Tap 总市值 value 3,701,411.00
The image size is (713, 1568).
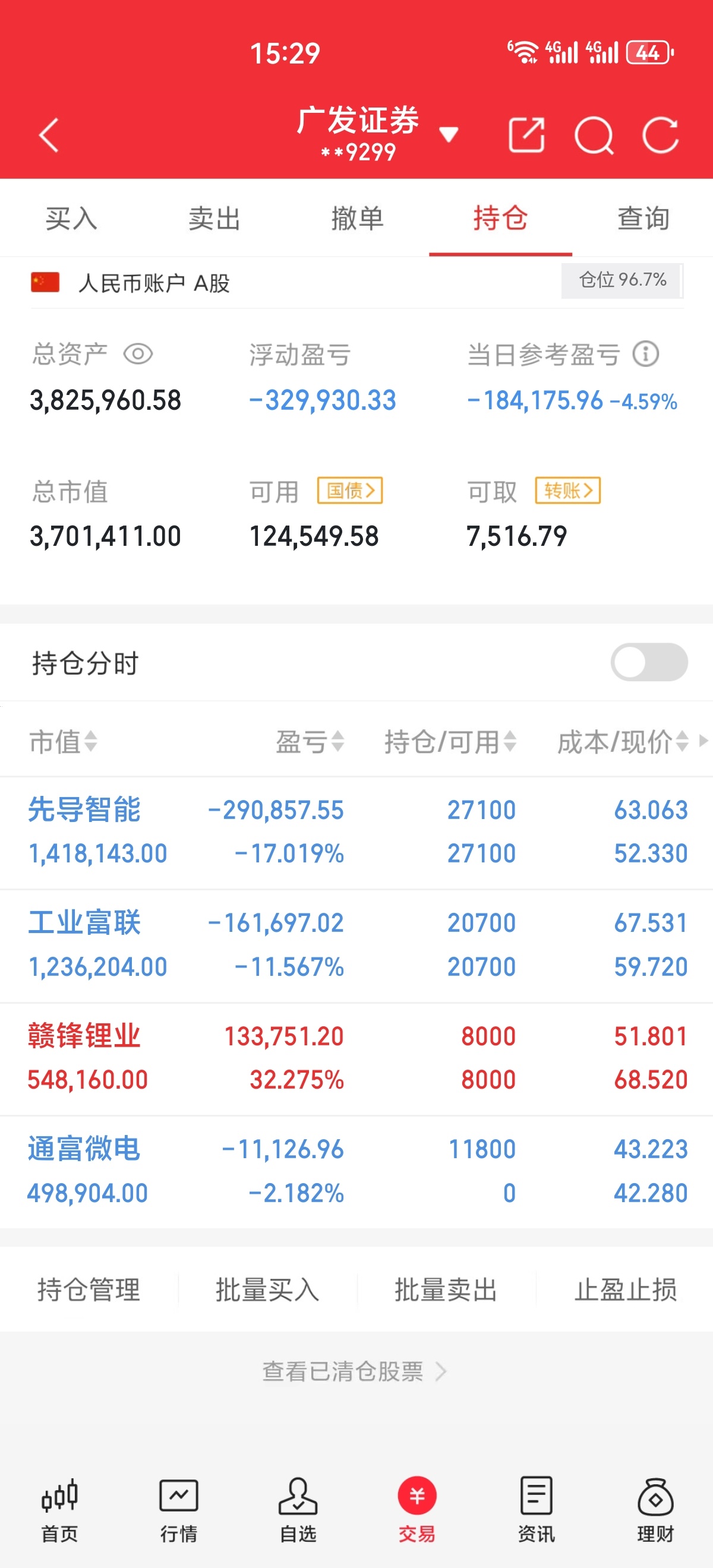click(105, 536)
